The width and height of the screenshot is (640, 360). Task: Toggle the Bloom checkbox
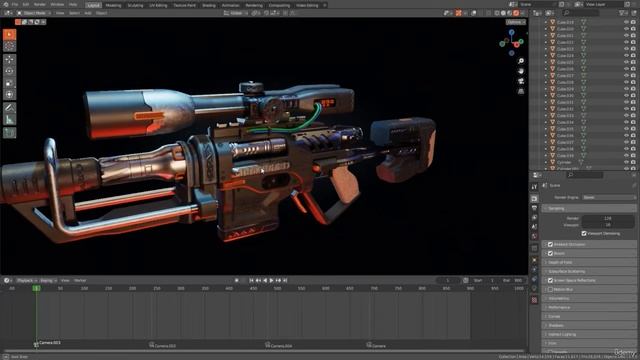coord(550,253)
